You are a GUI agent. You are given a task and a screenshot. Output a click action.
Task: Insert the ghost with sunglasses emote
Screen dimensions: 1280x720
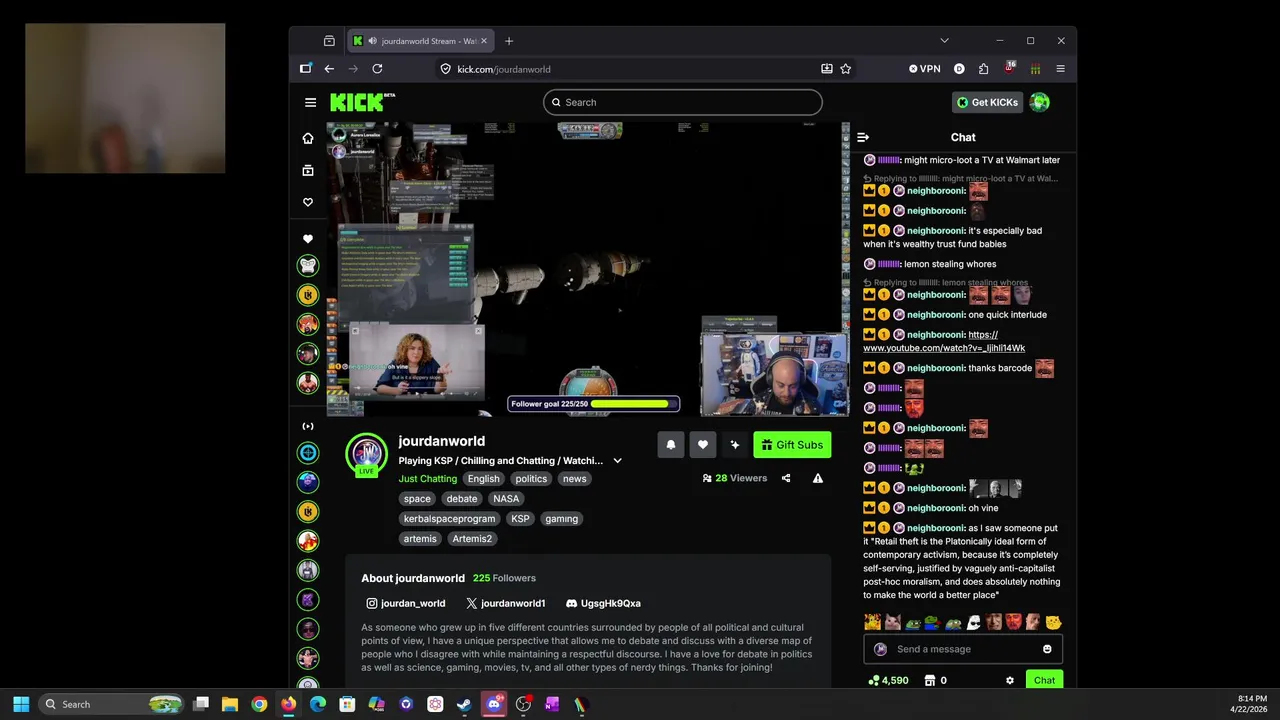coord(973,622)
